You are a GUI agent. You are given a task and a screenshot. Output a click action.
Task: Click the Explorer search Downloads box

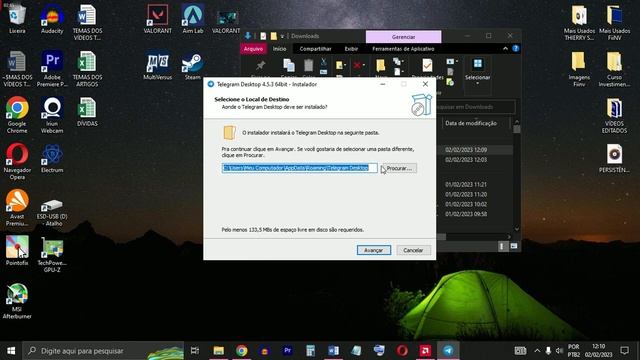coord(476,107)
